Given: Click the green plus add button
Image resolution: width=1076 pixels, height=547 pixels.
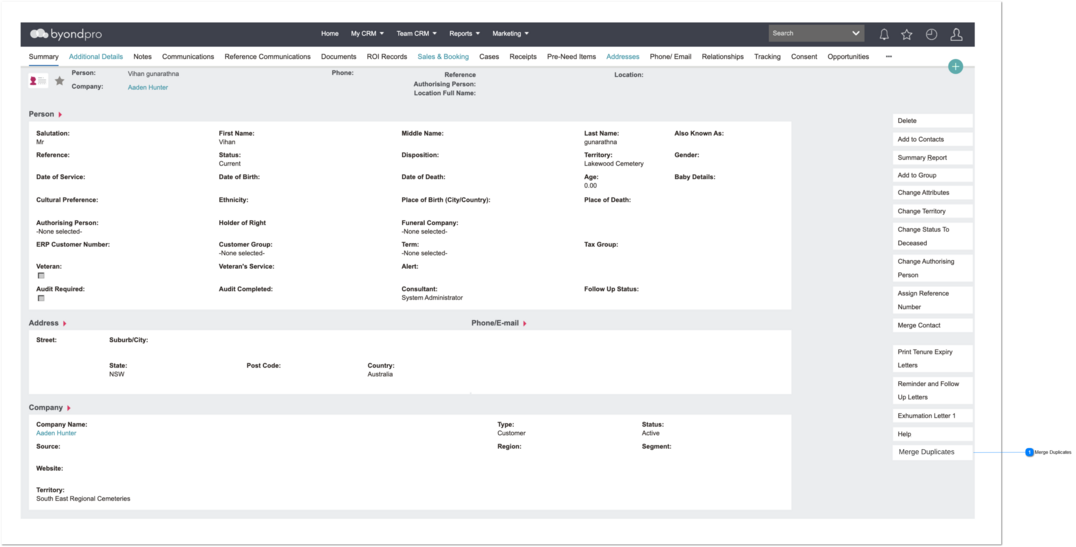Looking at the screenshot, I should coord(955,67).
